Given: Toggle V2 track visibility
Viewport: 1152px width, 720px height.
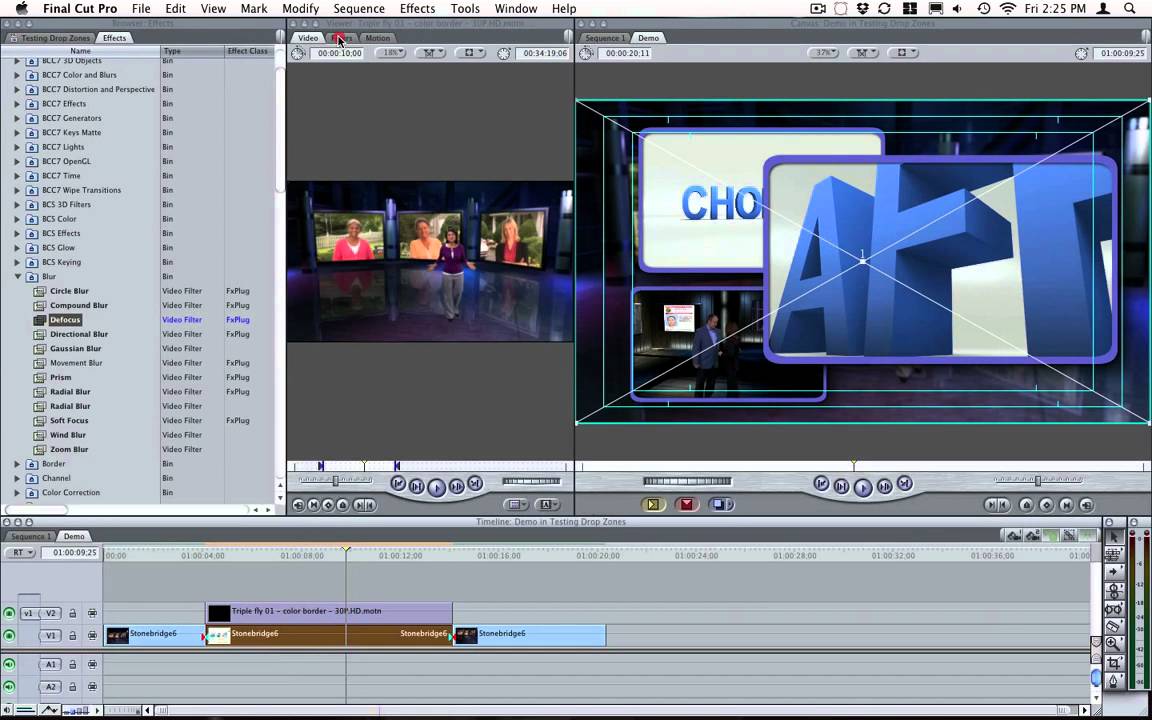Looking at the screenshot, I should [9, 613].
